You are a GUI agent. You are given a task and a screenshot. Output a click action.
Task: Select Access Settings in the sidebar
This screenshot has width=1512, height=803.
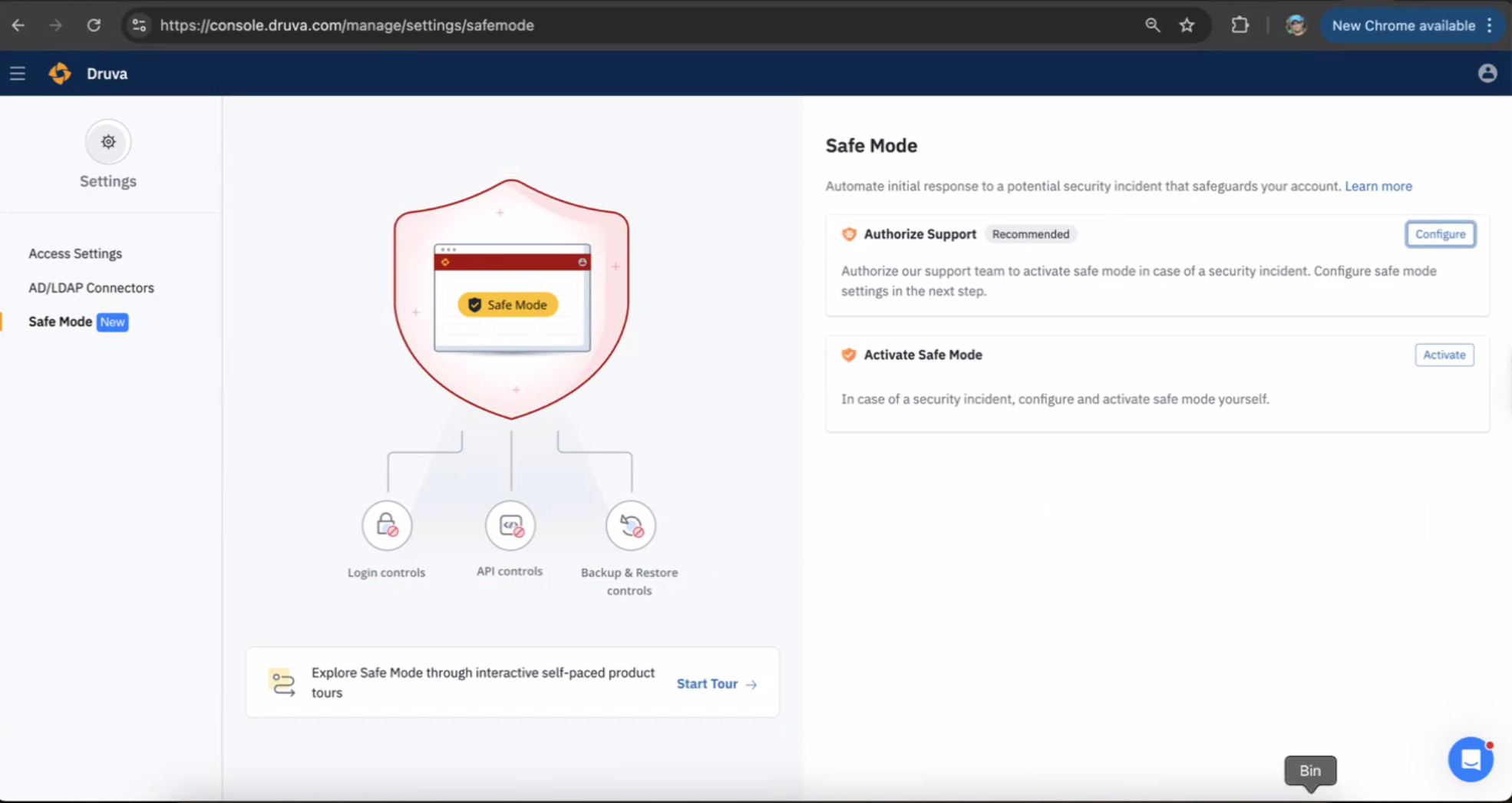[x=74, y=253]
